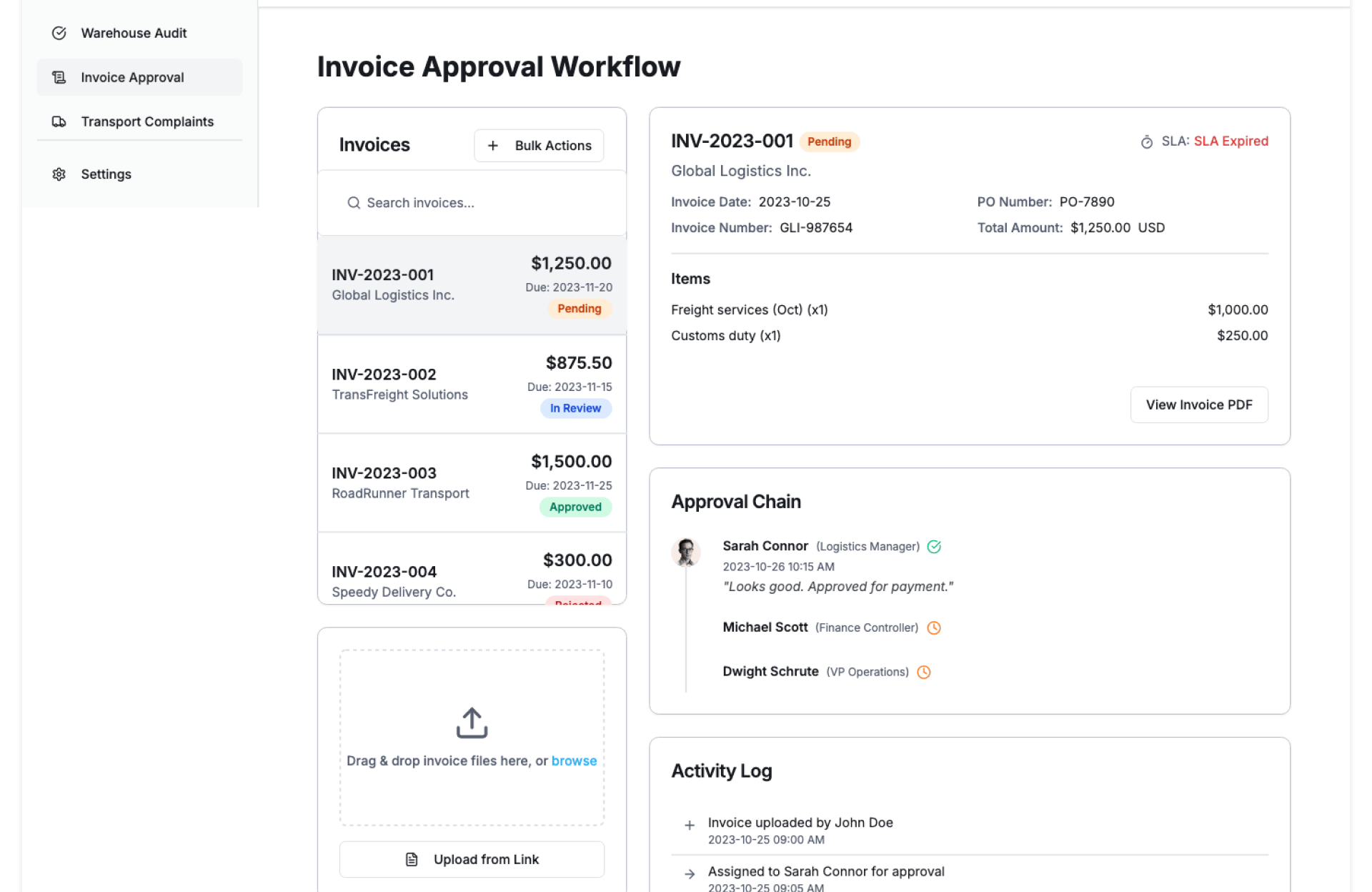Open the Bulk Actions menu

pyautogui.click(x=539, y=146)
